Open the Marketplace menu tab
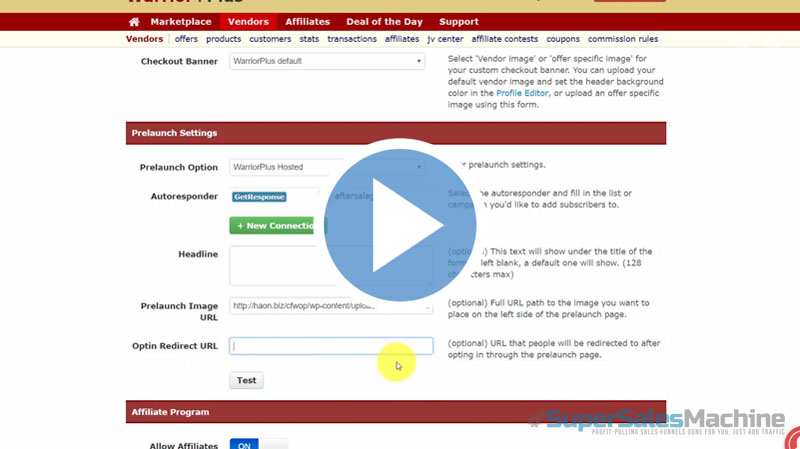 (181, 21)
